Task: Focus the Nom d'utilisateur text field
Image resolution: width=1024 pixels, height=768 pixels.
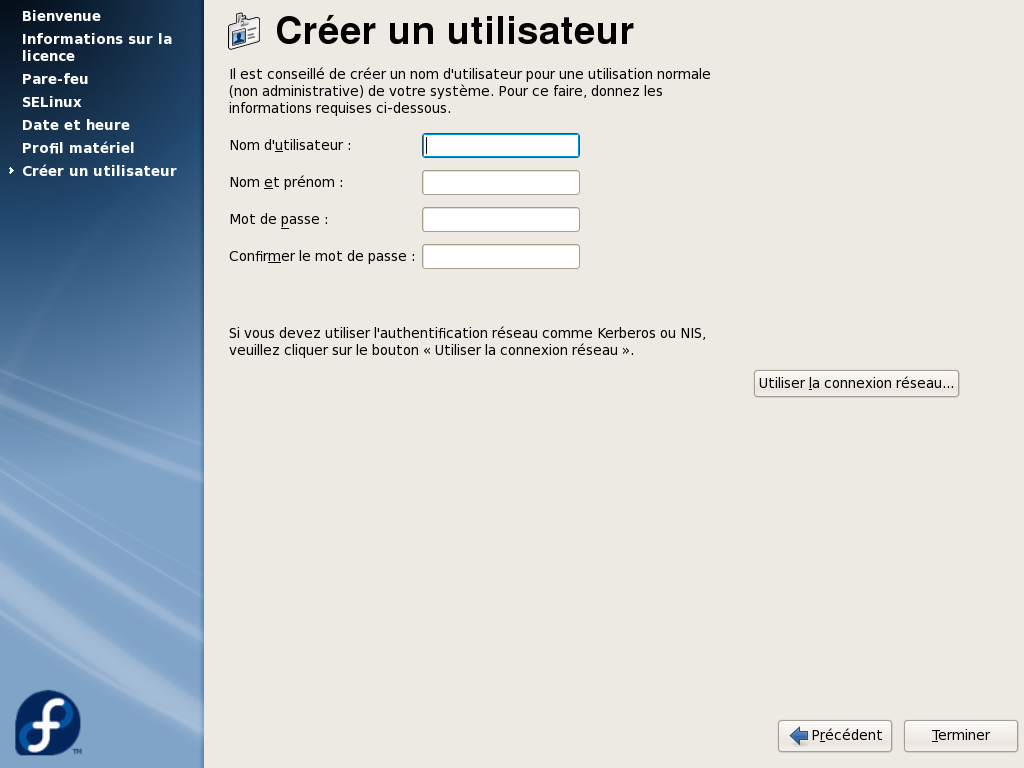Action: 501,146
